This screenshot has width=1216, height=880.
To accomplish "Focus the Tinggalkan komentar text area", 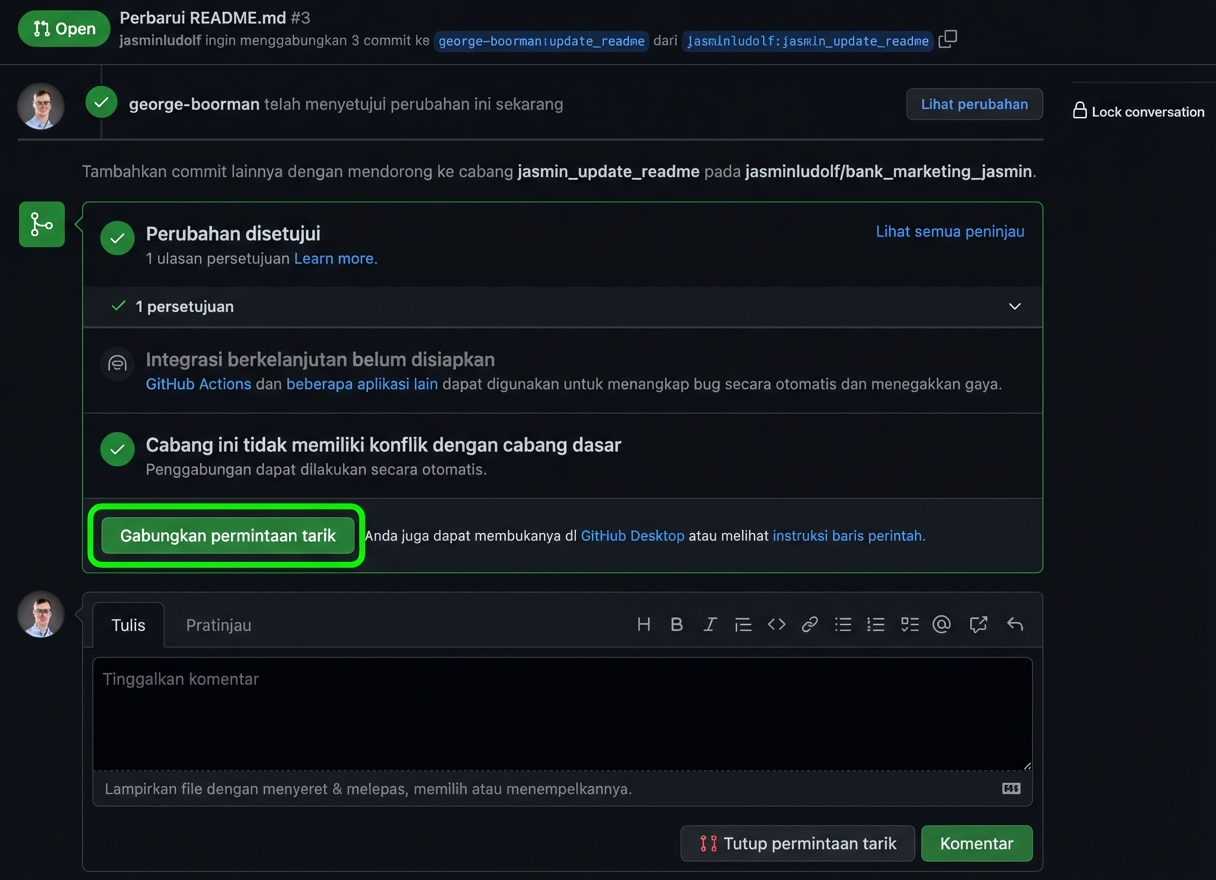I will (562, 713).
